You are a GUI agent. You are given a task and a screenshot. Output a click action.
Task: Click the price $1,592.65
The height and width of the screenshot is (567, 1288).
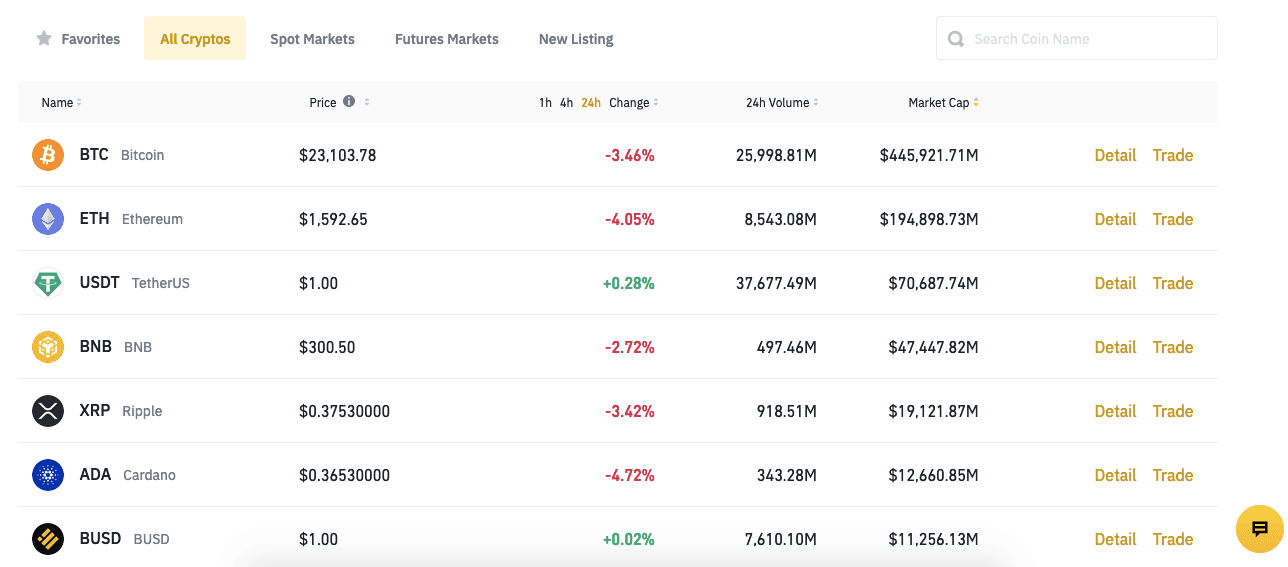pos(333,219)
